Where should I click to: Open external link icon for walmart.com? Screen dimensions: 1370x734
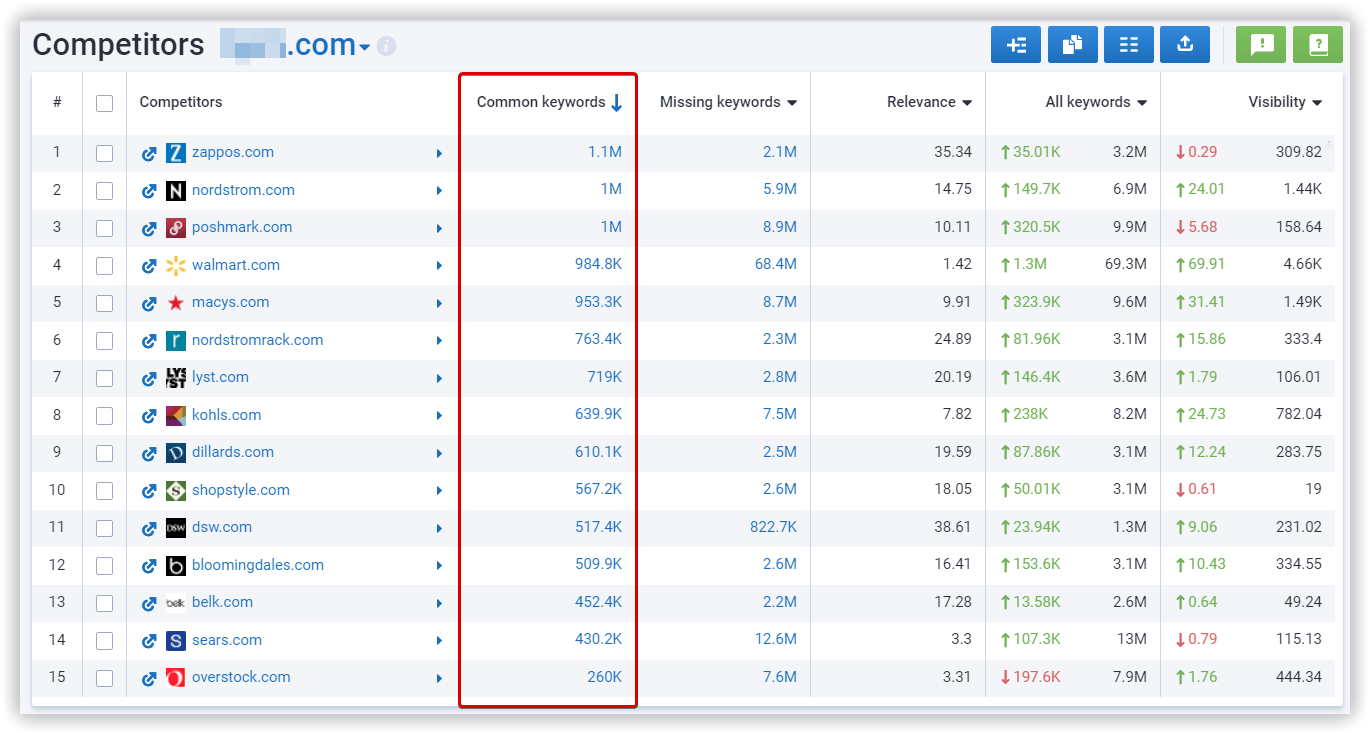point(149,266)
